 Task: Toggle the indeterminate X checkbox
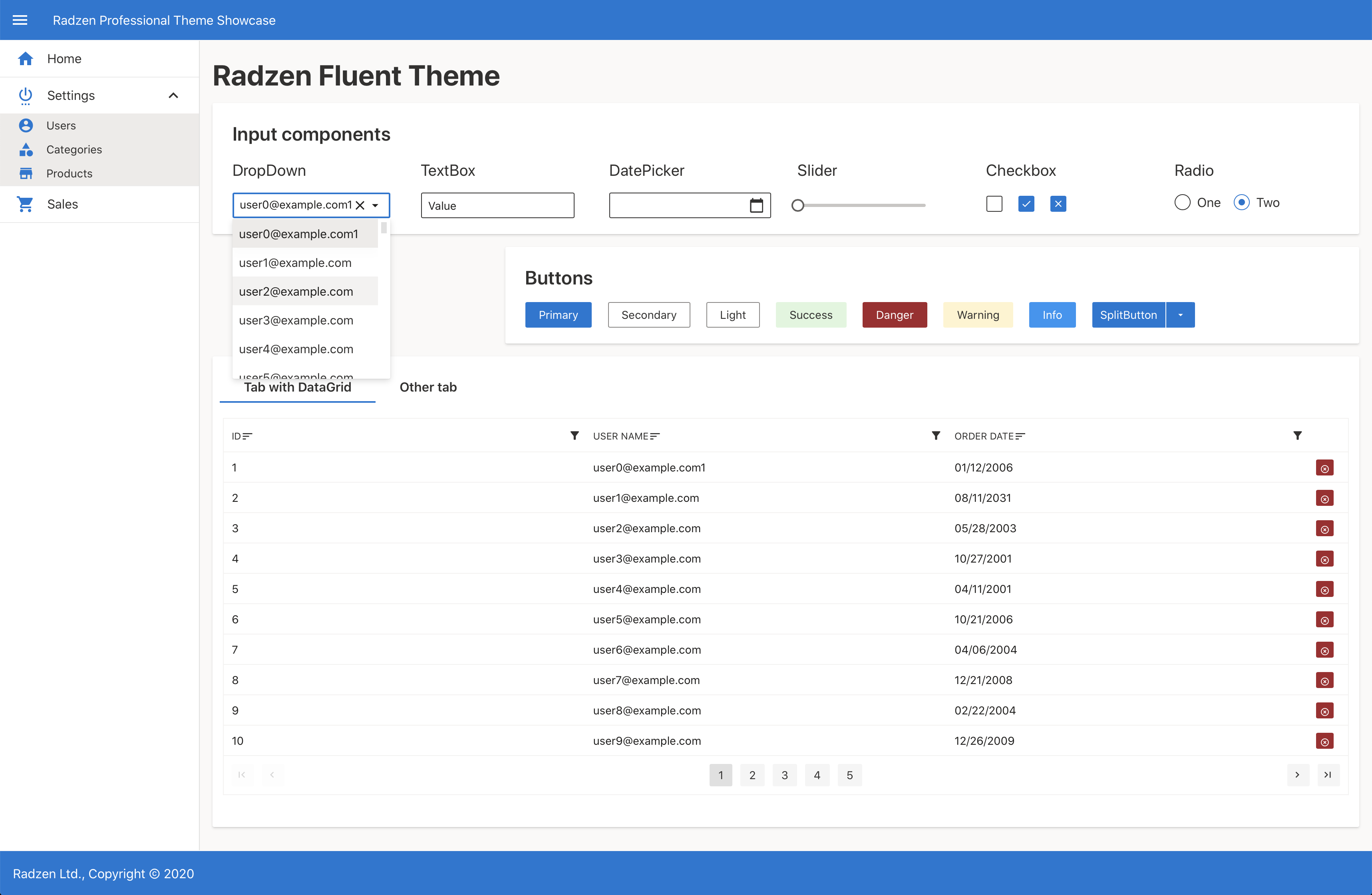pos(1058,203)
